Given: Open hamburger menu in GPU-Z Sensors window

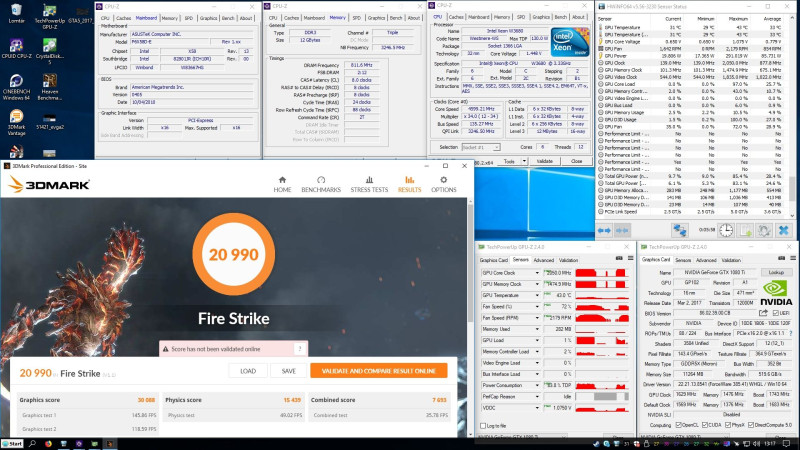Looking at the screenshot, I should pyautogui.click(x=631, y=258).
